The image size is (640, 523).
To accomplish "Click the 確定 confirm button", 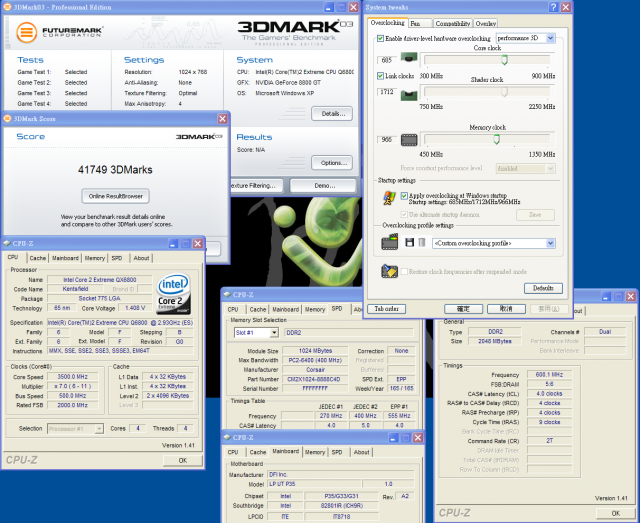I will (463, 309).
